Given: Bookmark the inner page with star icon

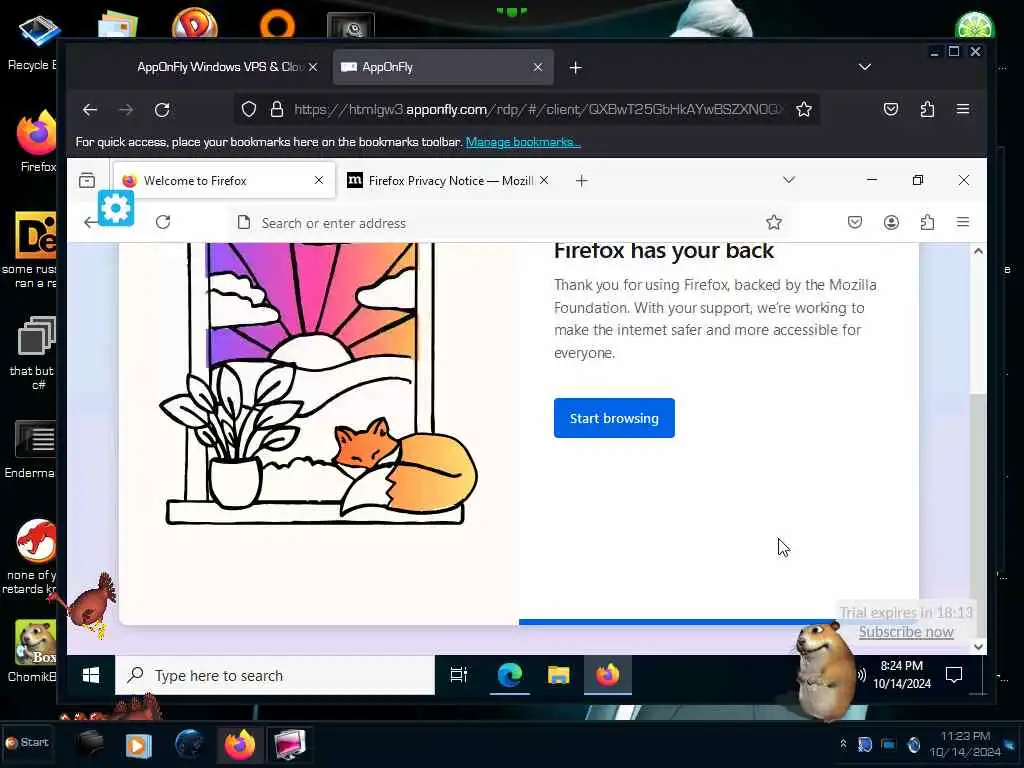Looking at the screenshot, I should 774,223.
